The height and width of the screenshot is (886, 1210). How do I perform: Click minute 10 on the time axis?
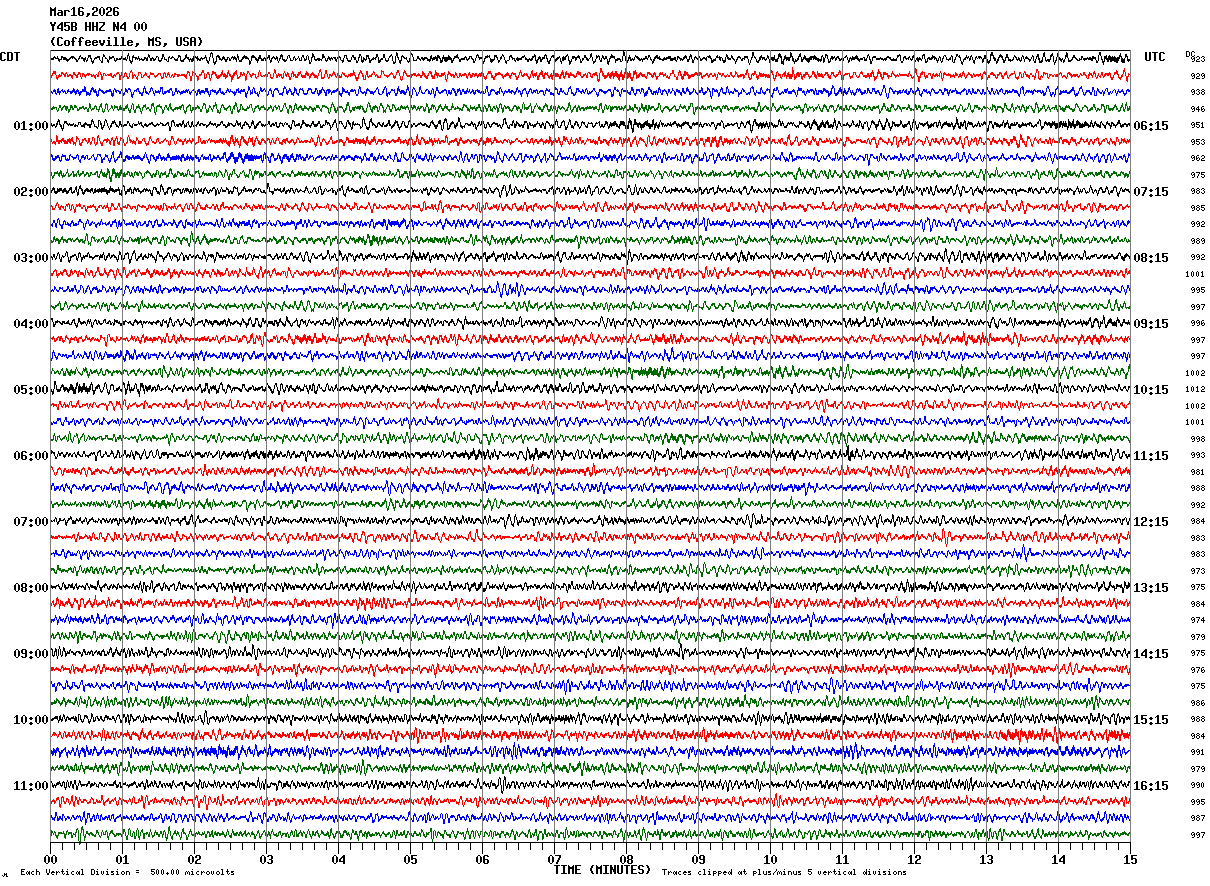(x=770, y=859)
